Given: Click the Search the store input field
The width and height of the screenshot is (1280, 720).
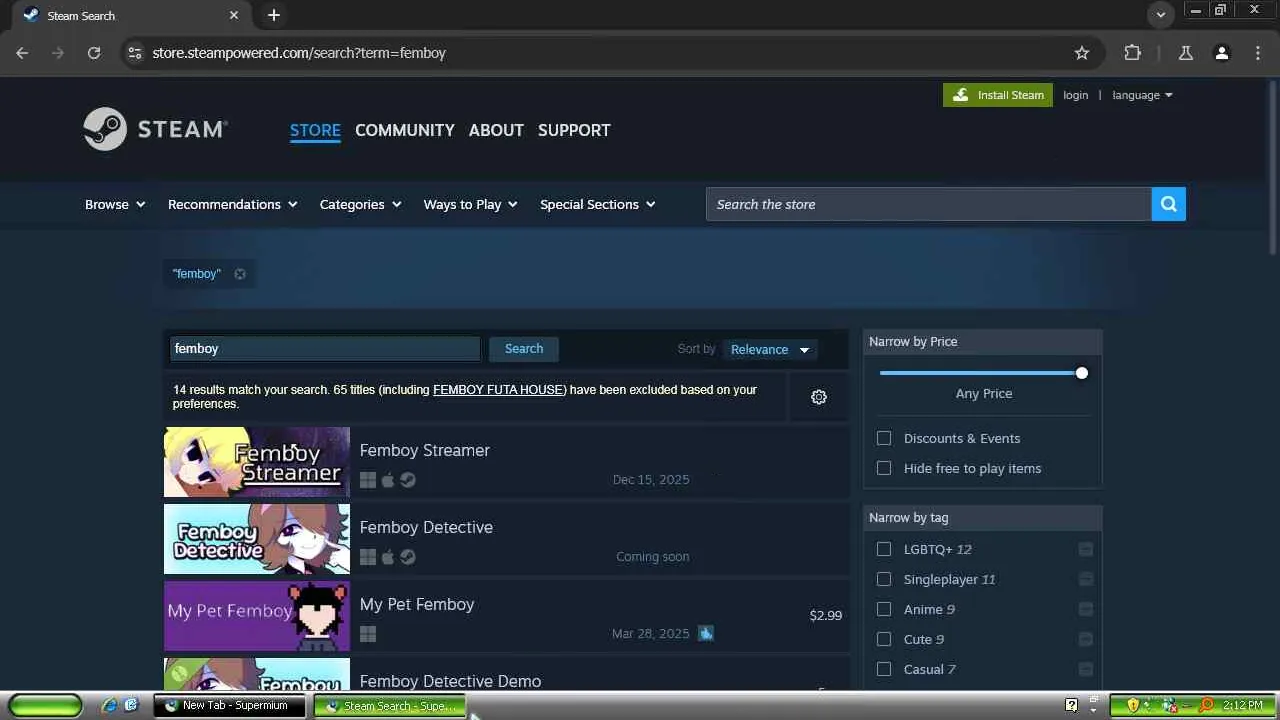Looking at the screenshot, I should pos(928,204).
